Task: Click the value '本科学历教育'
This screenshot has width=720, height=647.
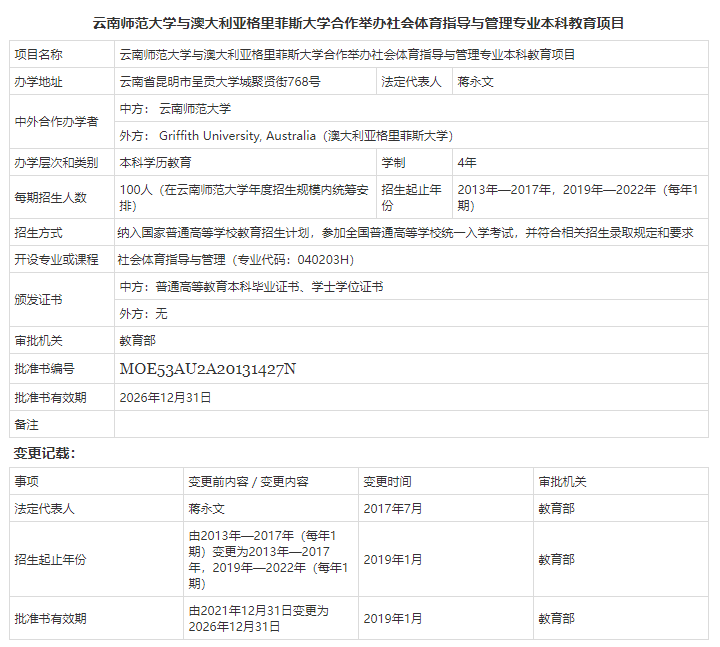Action: point(156,163)
